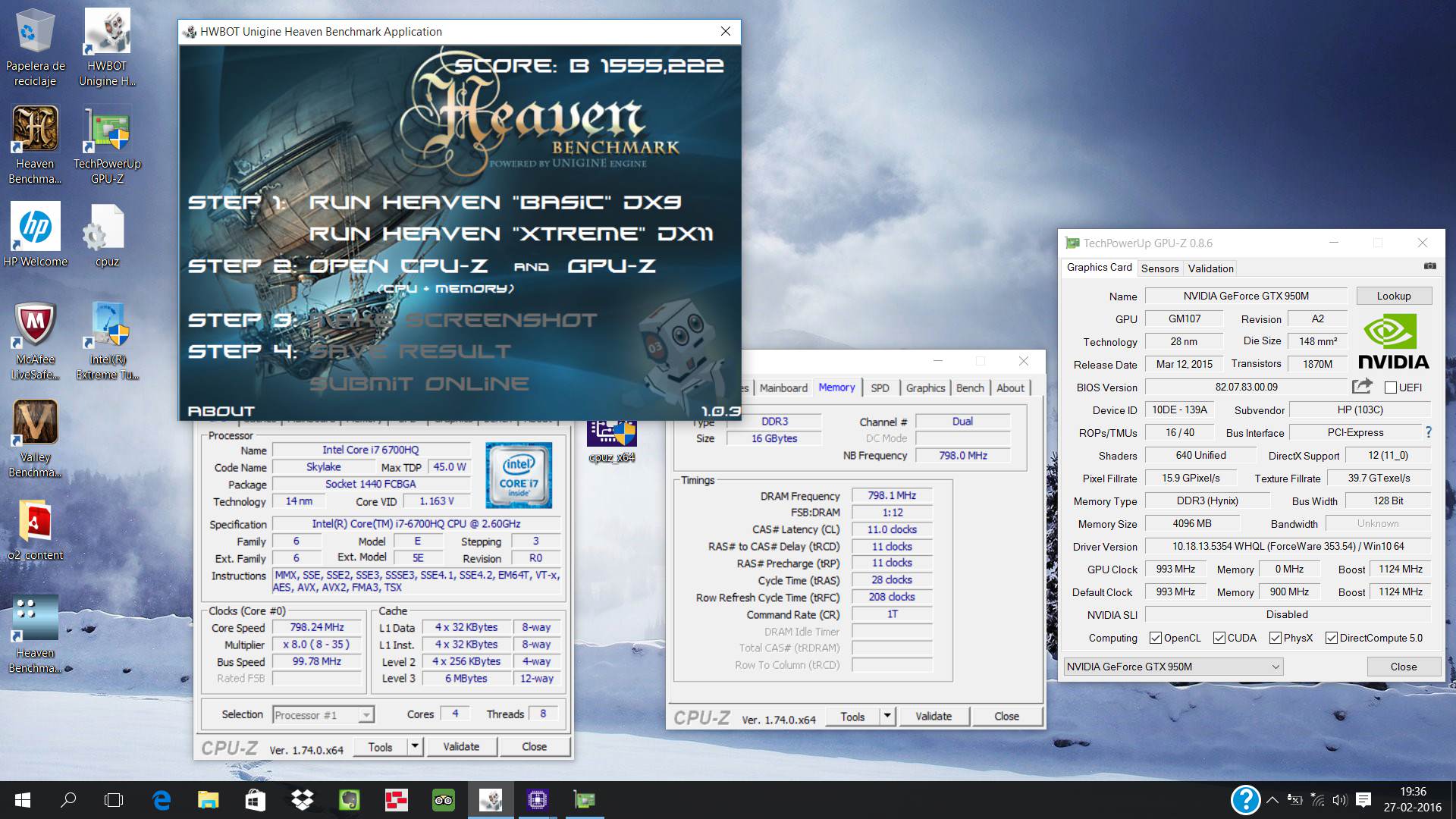Click the Lookup button in GPU-Z

click(1394, 296)
